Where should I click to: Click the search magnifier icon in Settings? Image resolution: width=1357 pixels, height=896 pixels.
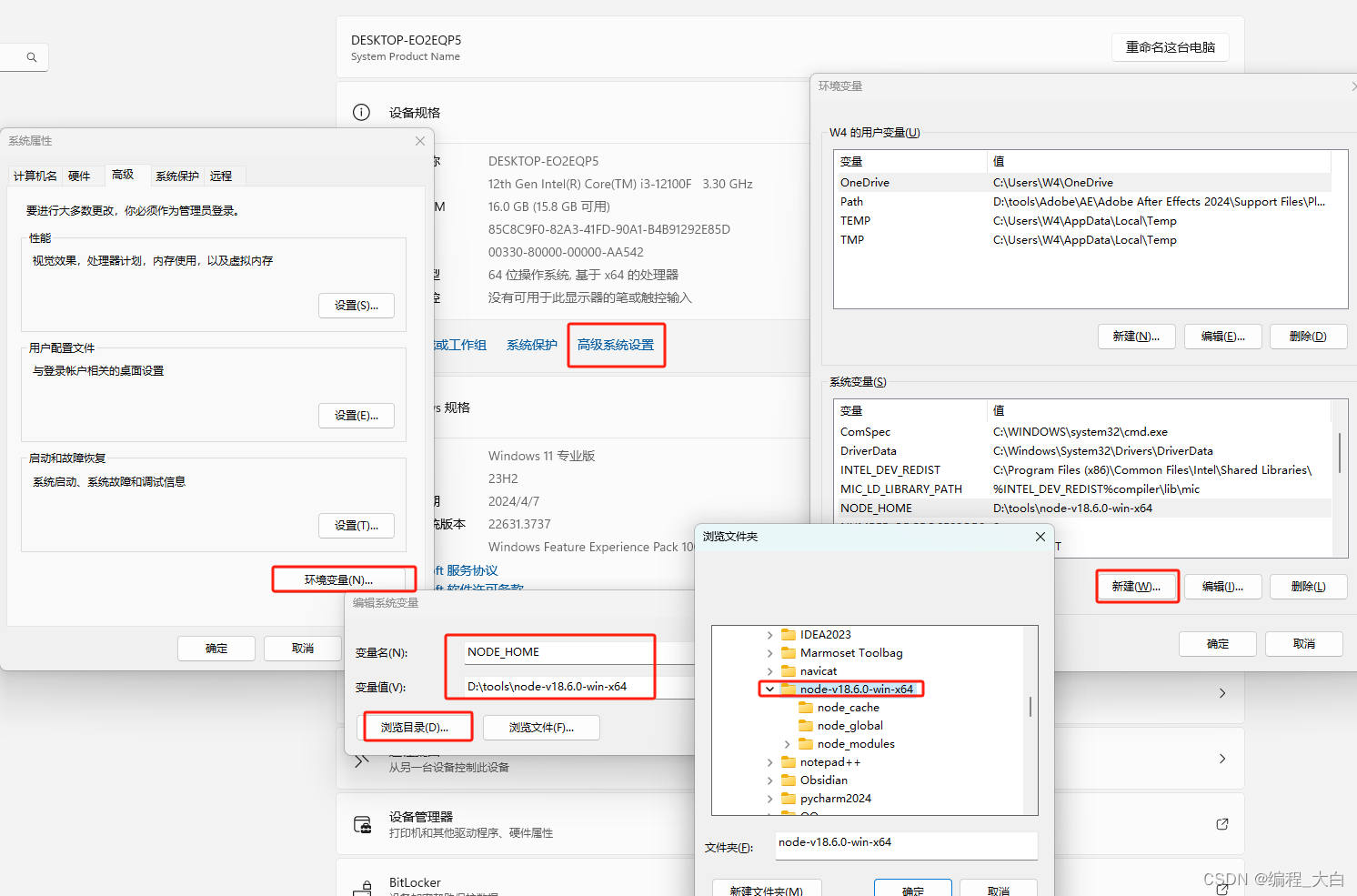(32, 57)
